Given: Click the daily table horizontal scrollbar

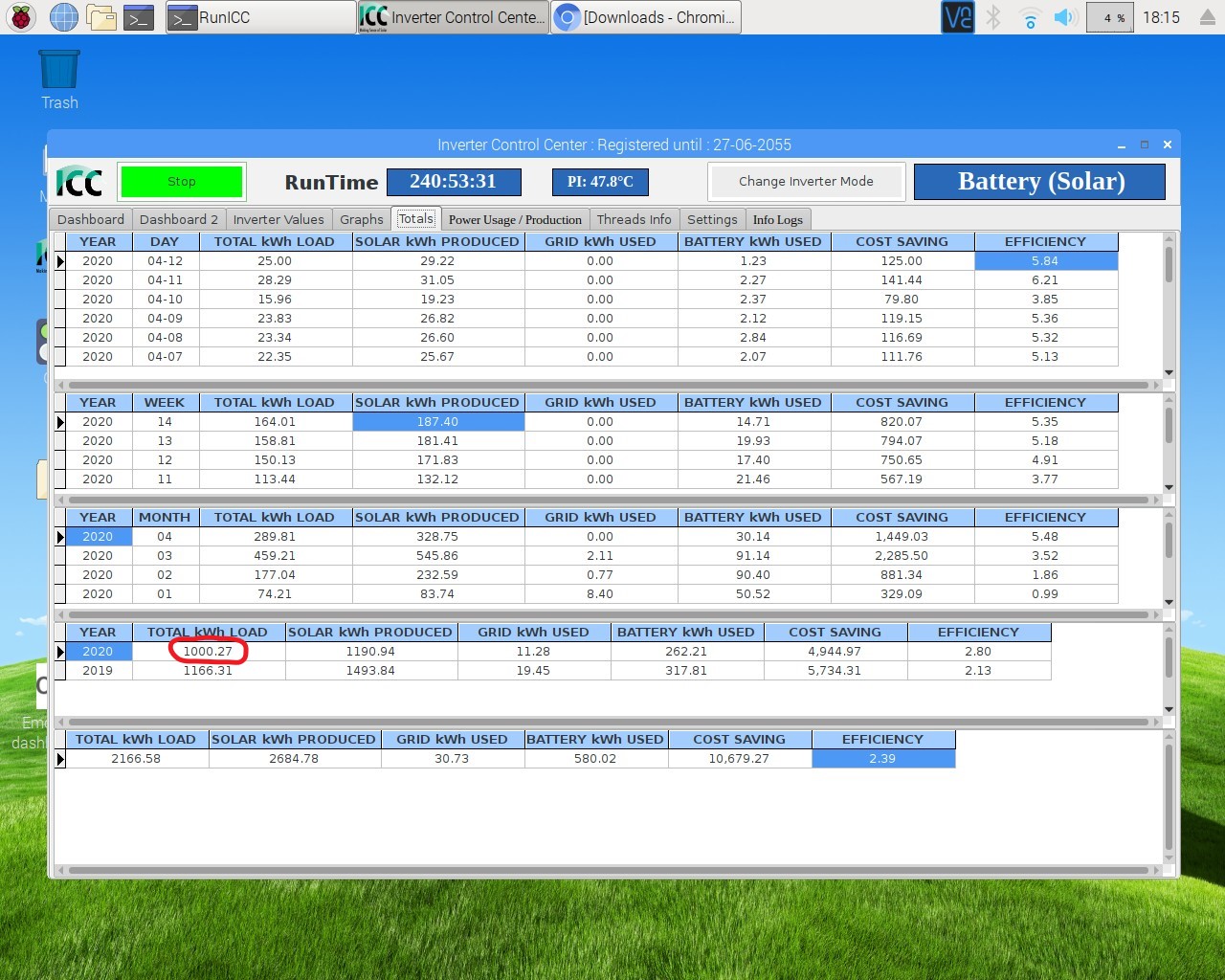Looking at the screenshot, I should coord(608,385).
